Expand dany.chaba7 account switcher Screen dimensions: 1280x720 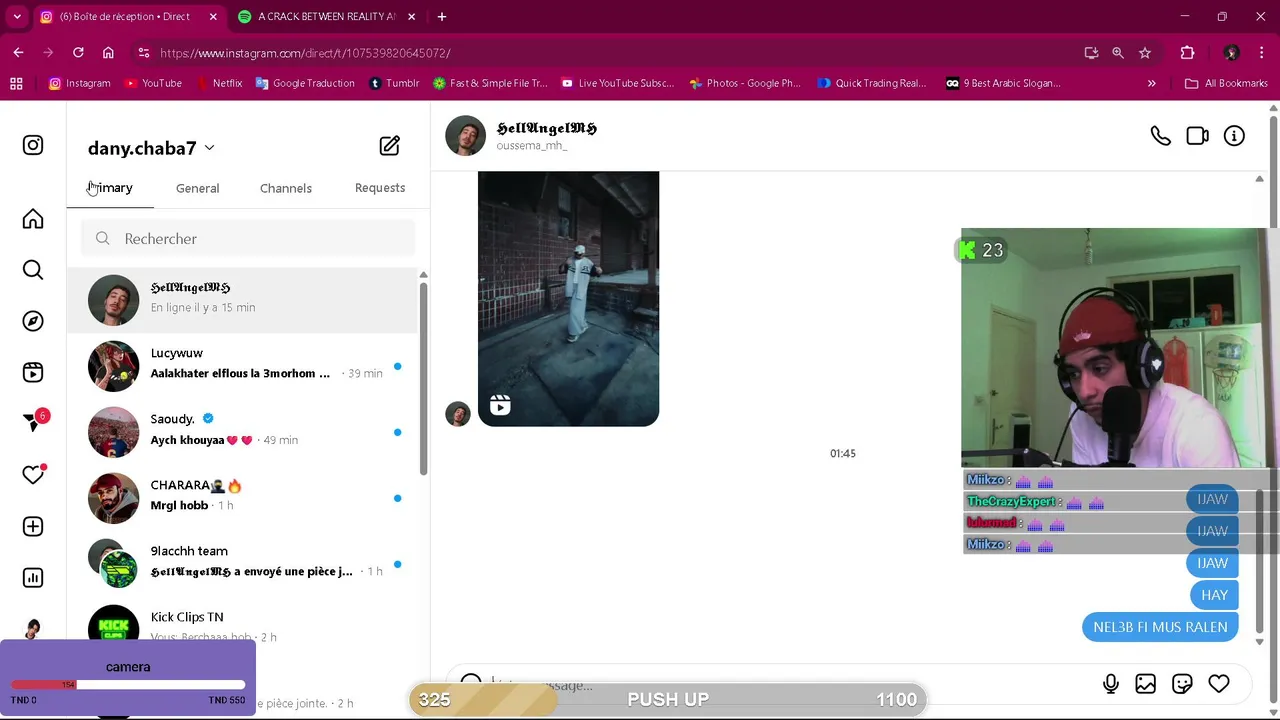point(151,148)
